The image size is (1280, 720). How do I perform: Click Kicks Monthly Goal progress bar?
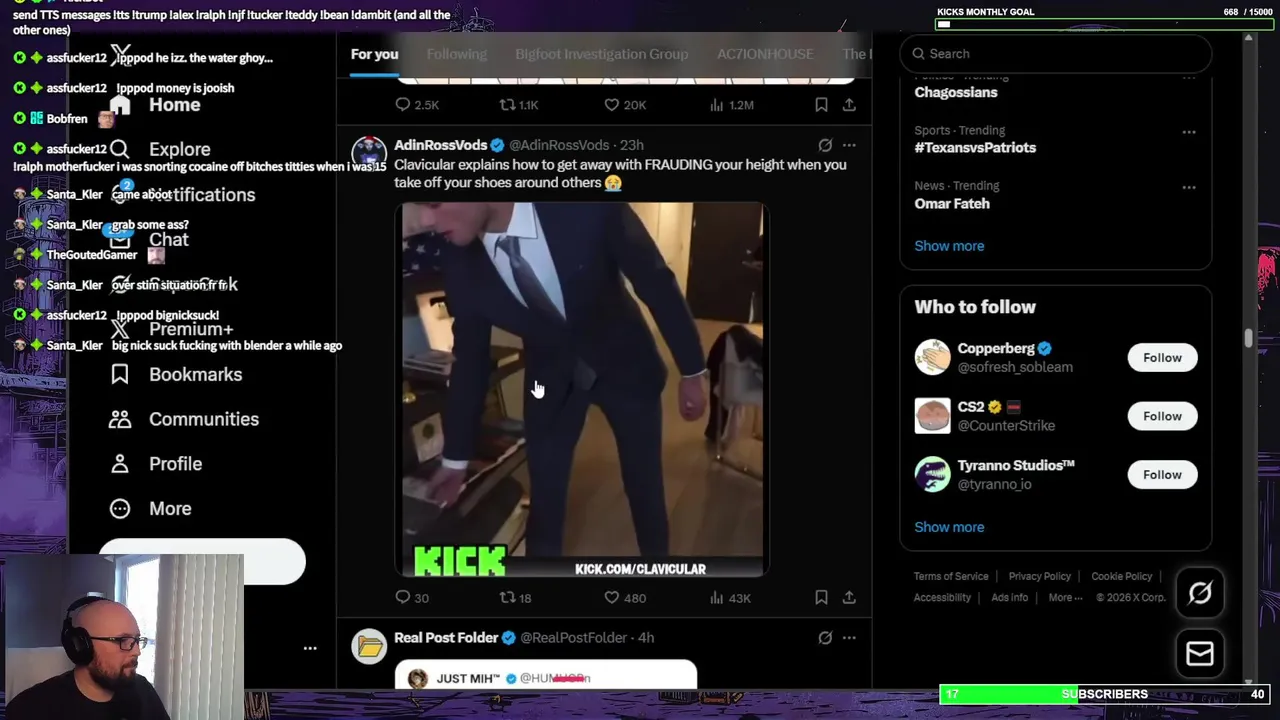coord(1104,24)
